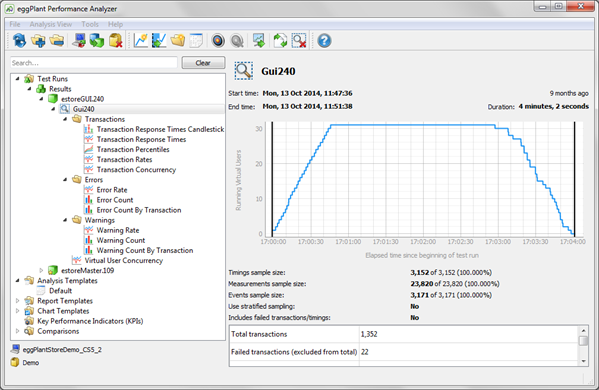Click the computer with arrow toolbar icon
The width and height of the screenshot is (599, 390).
[79, 40]
